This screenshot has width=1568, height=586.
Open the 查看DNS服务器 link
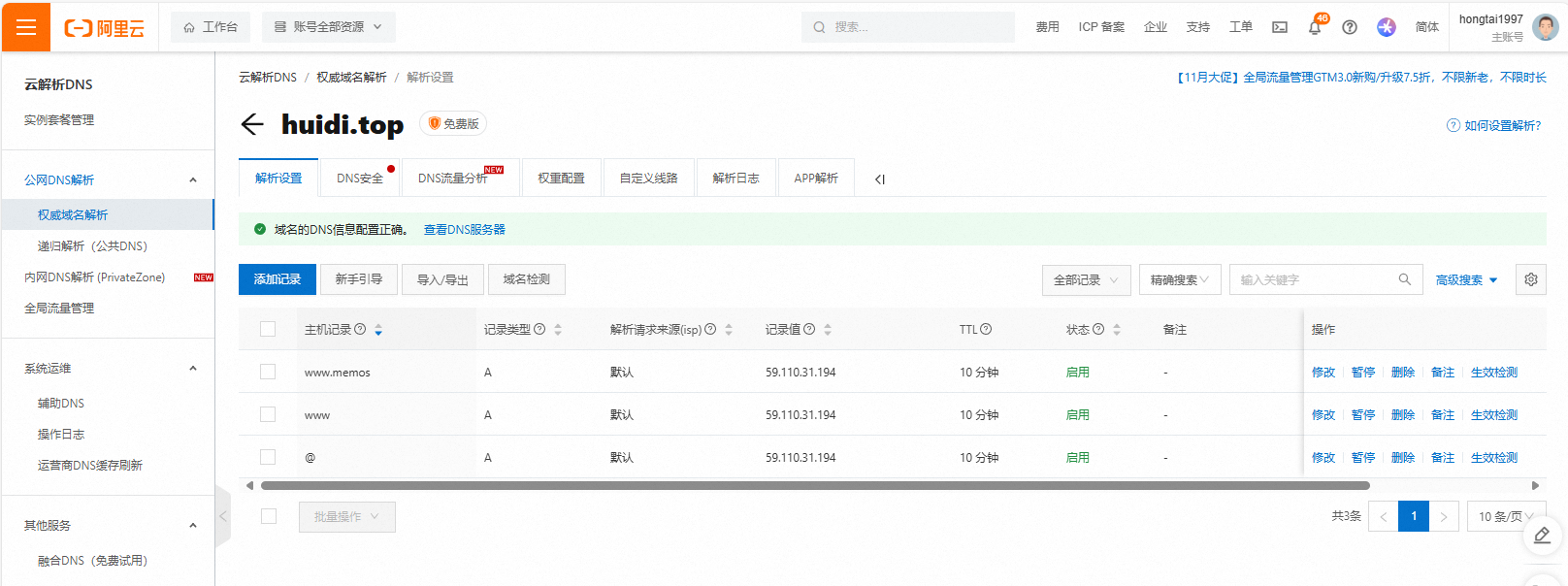[465, 230]
